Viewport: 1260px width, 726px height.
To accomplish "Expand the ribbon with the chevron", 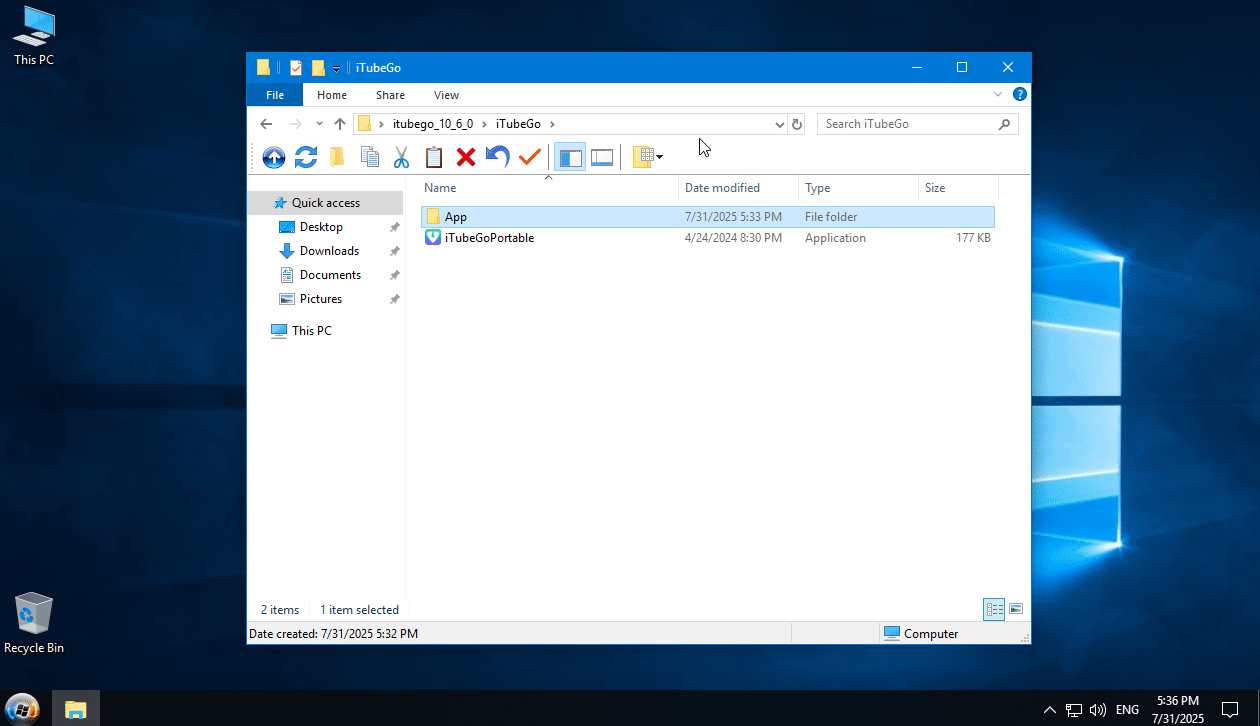I will [x=998, y=94].
